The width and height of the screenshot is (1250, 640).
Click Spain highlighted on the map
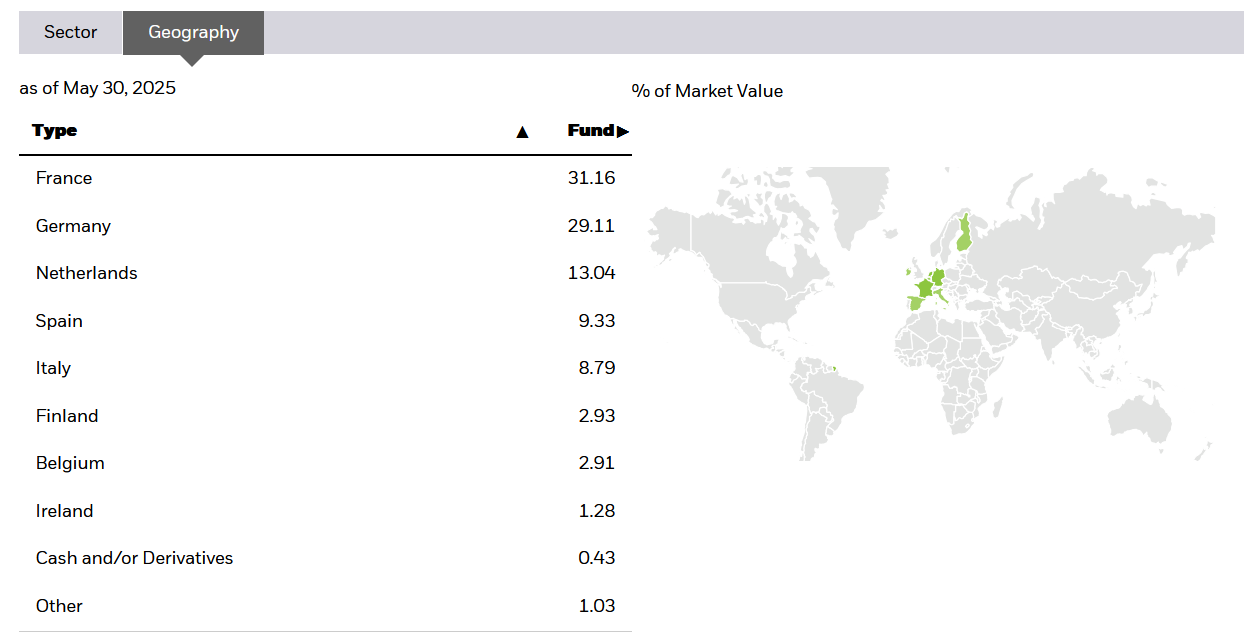tap(915, 302)
